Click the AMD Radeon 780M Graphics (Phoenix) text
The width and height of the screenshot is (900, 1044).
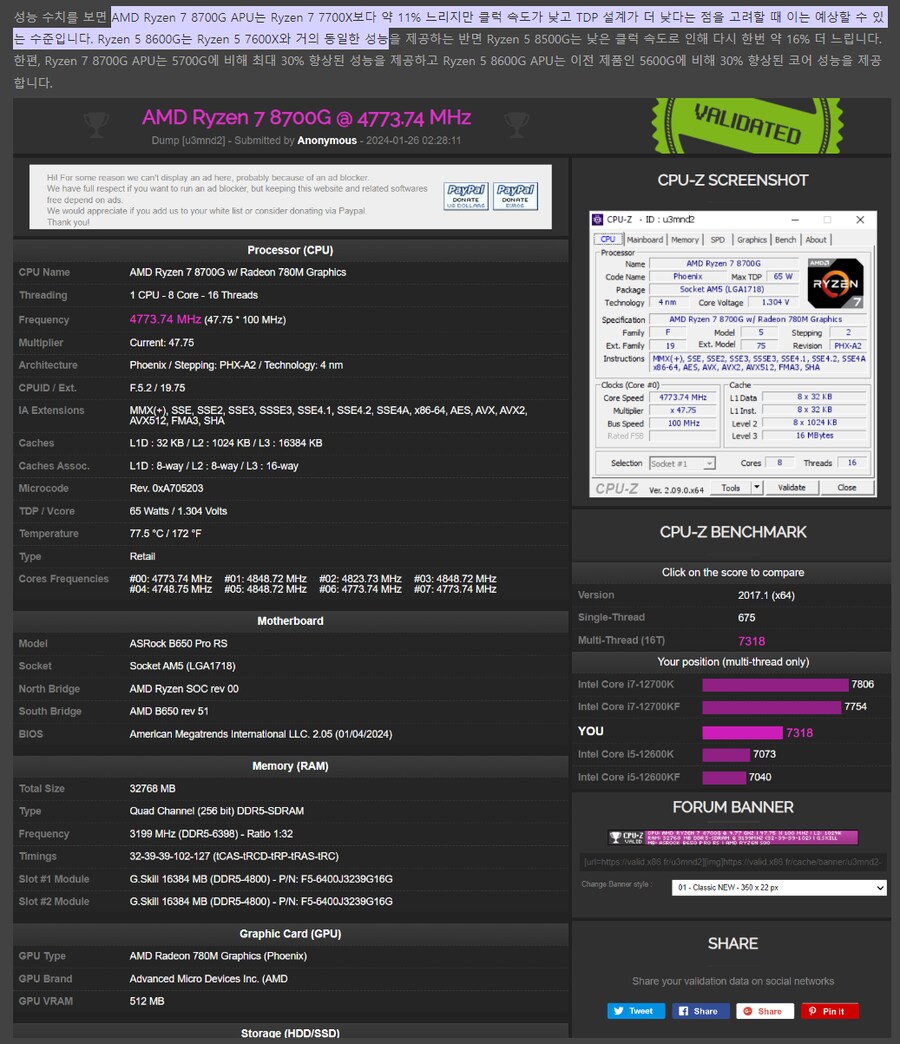coord(218,956)
